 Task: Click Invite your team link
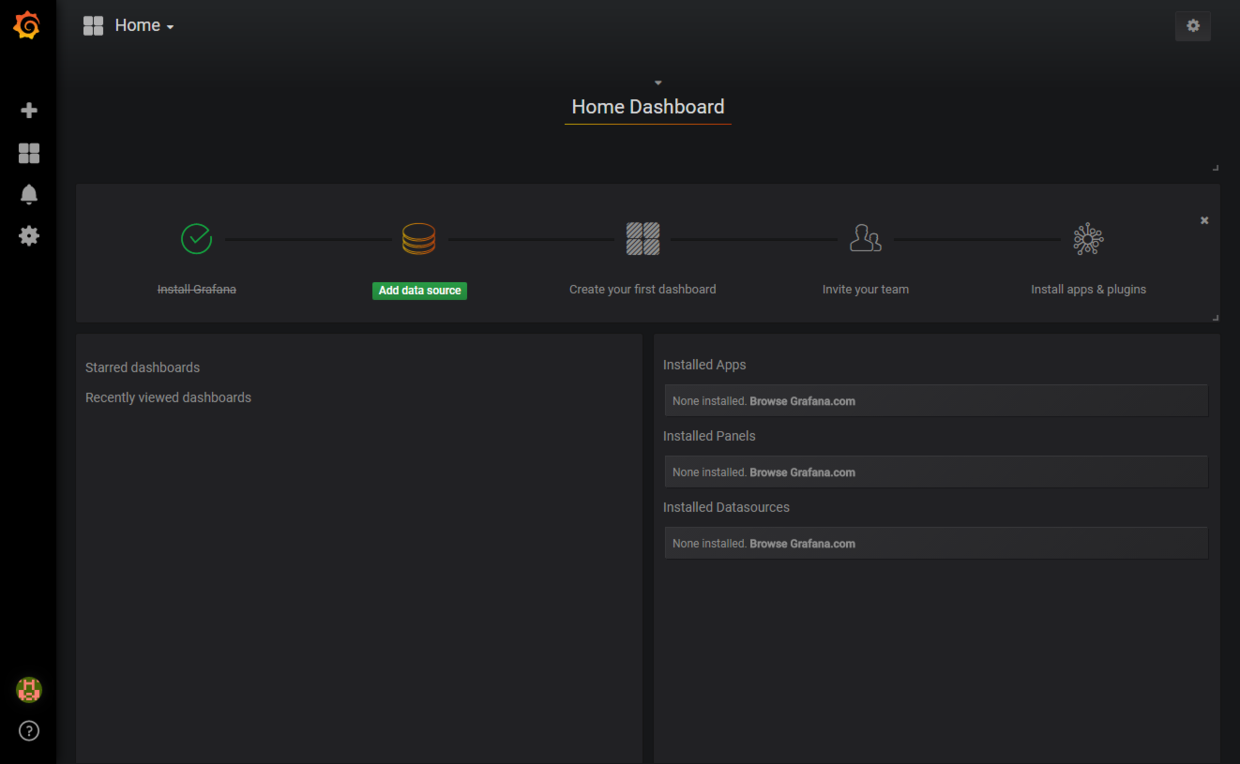[866, 289]
